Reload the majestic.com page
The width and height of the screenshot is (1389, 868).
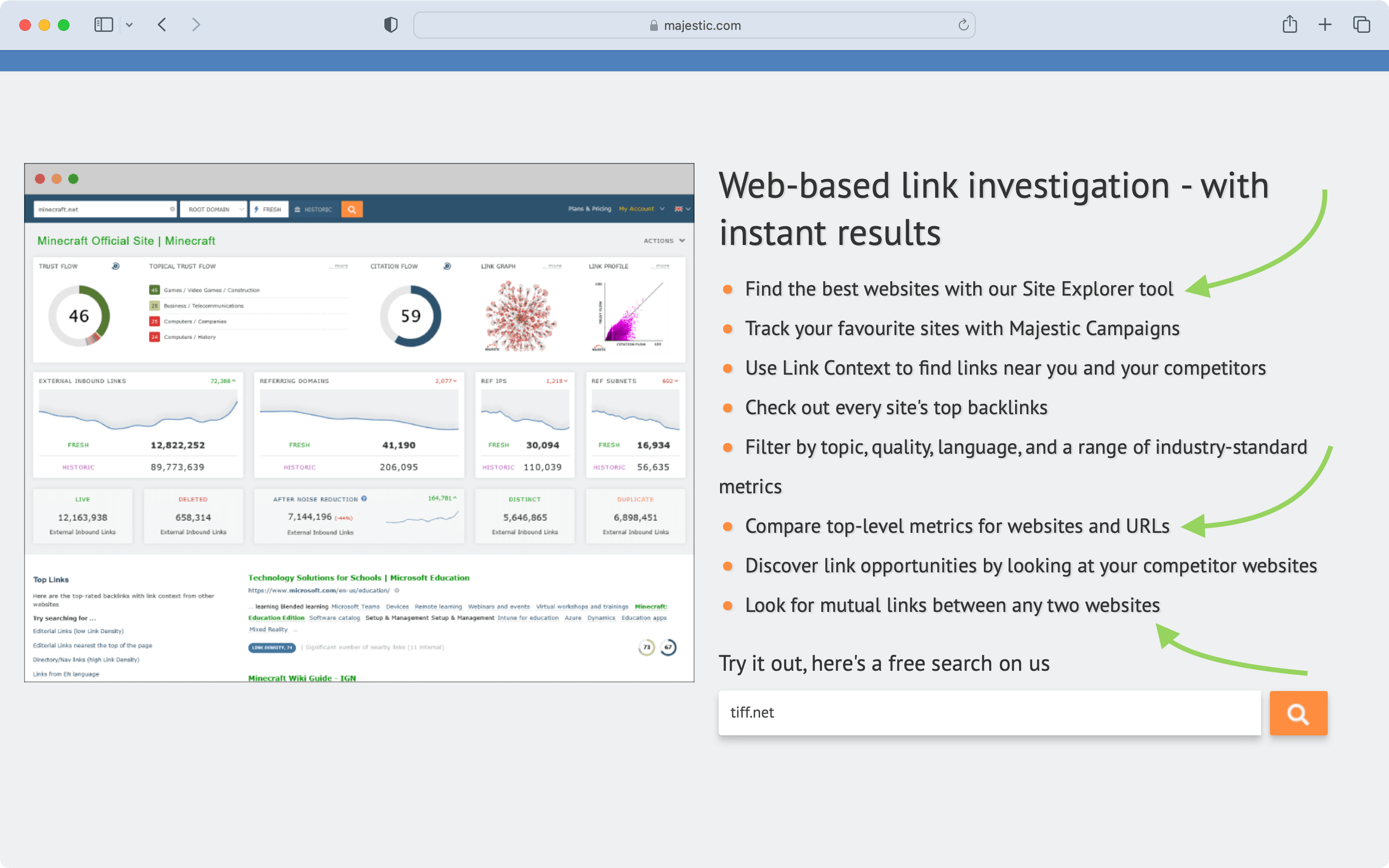pyautogui.click(x=963, y=25)
